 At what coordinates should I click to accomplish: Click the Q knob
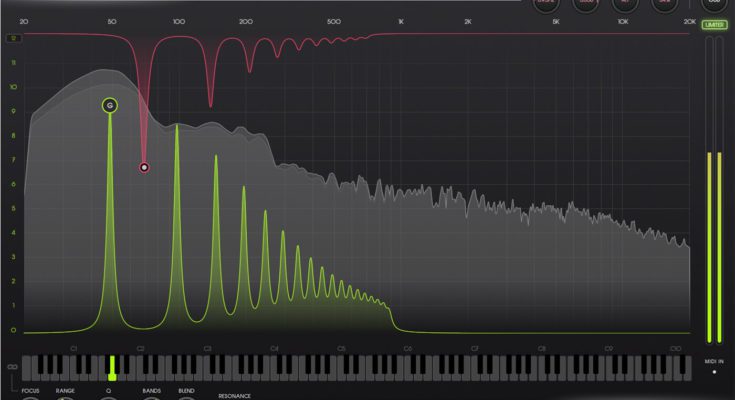[108, 397]
